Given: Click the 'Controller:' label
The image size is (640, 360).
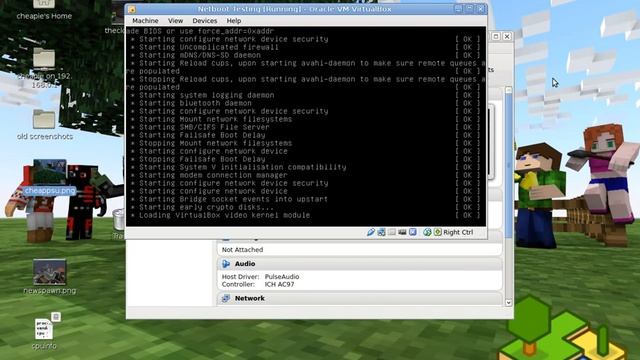Looking at the screenshot, I should point(238,284).
